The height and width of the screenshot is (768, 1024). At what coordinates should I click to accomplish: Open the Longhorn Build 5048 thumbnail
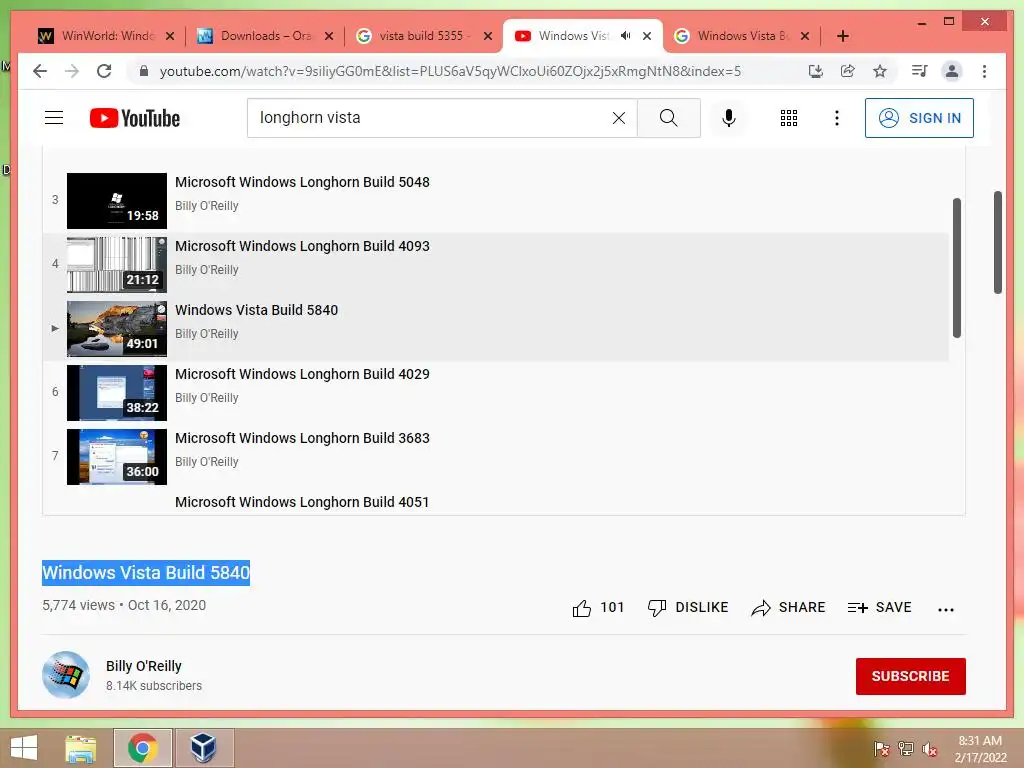click(117, 200)
